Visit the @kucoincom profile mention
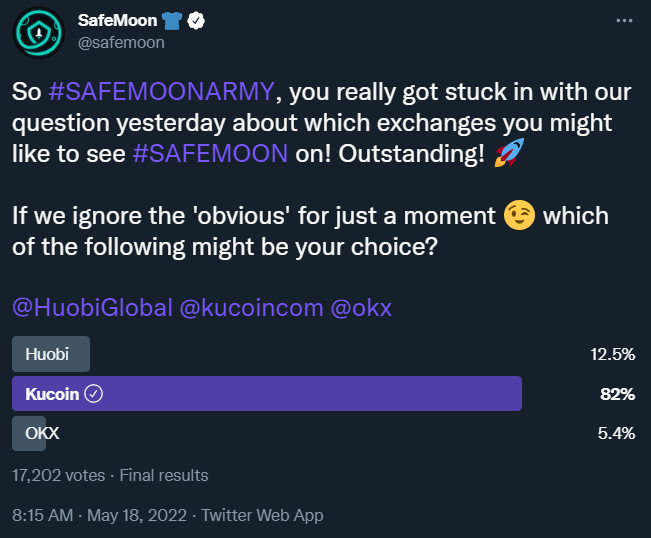This screenshot has width=651, height=538. coord(251,308)
